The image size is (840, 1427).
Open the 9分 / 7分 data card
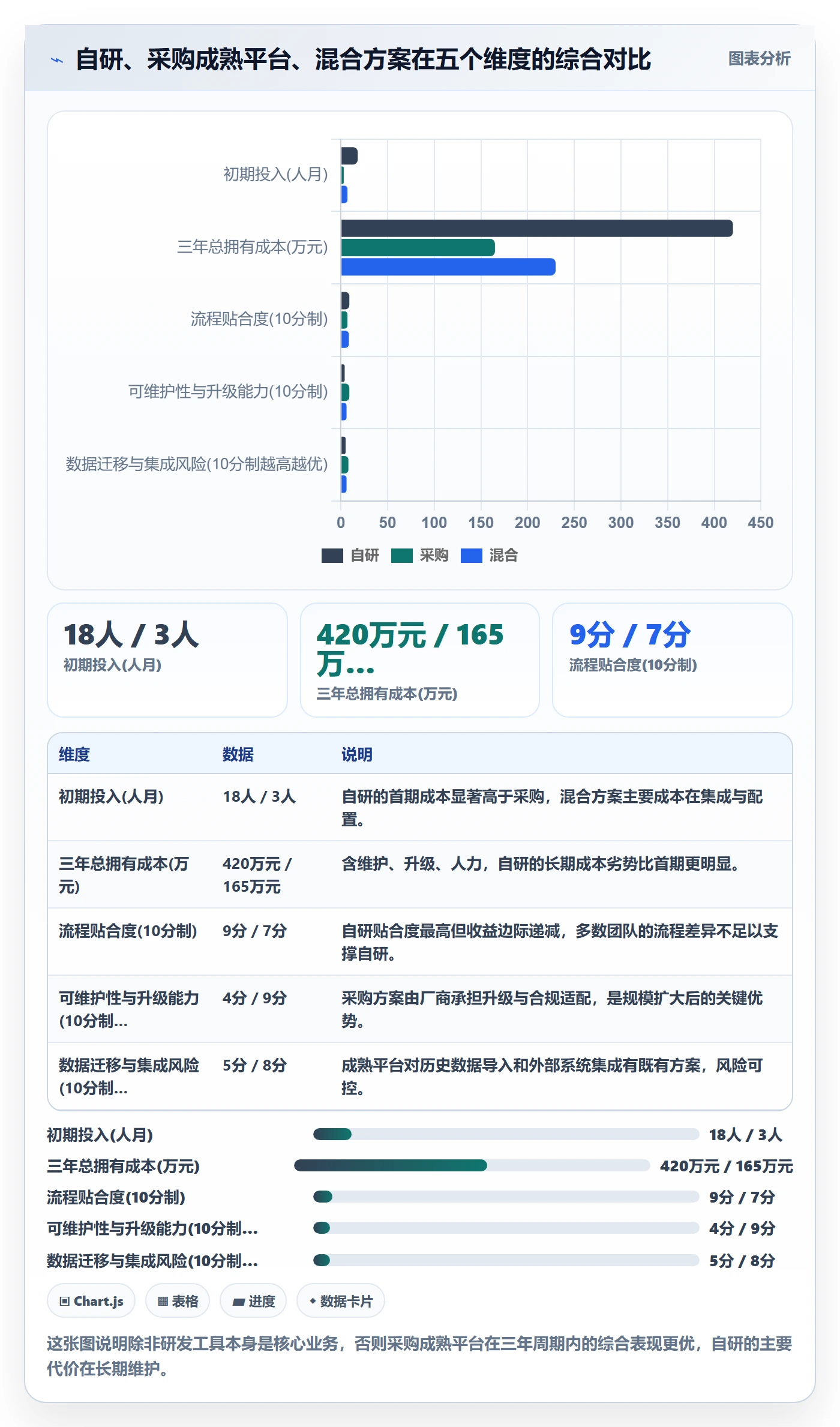[672, 659]
